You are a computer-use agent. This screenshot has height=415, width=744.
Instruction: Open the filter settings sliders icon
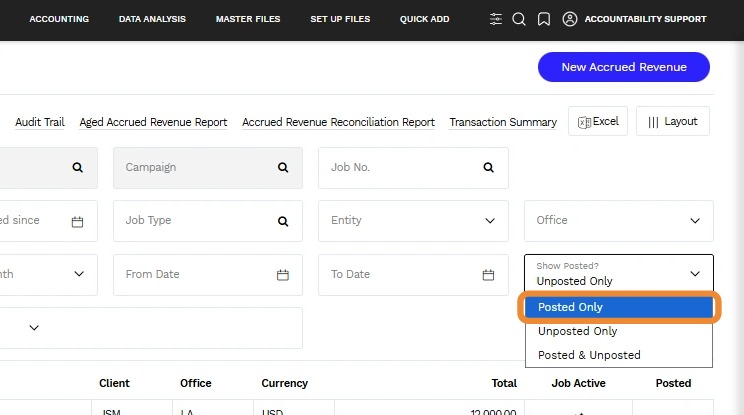coord(496,19)
